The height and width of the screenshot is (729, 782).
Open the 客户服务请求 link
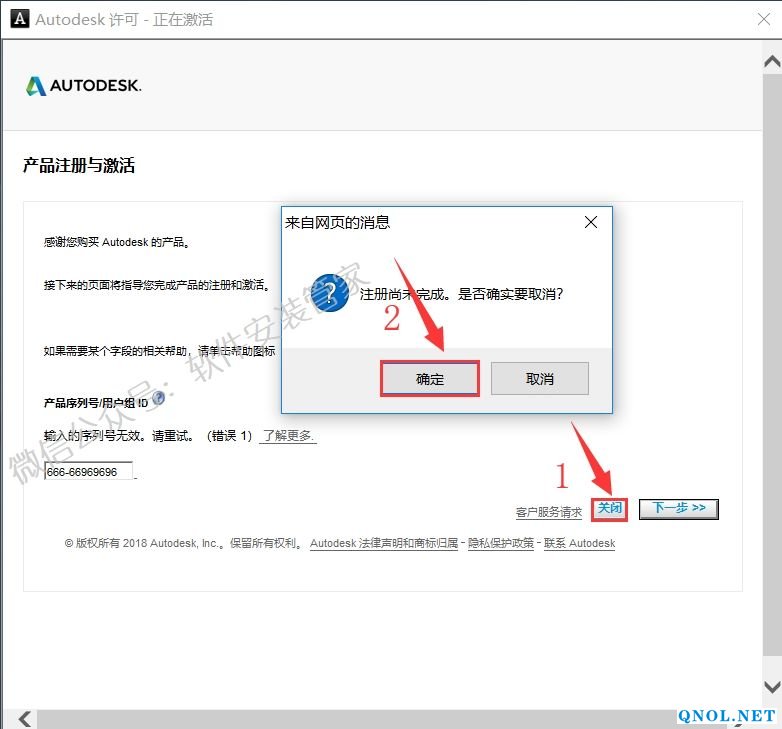548,512
